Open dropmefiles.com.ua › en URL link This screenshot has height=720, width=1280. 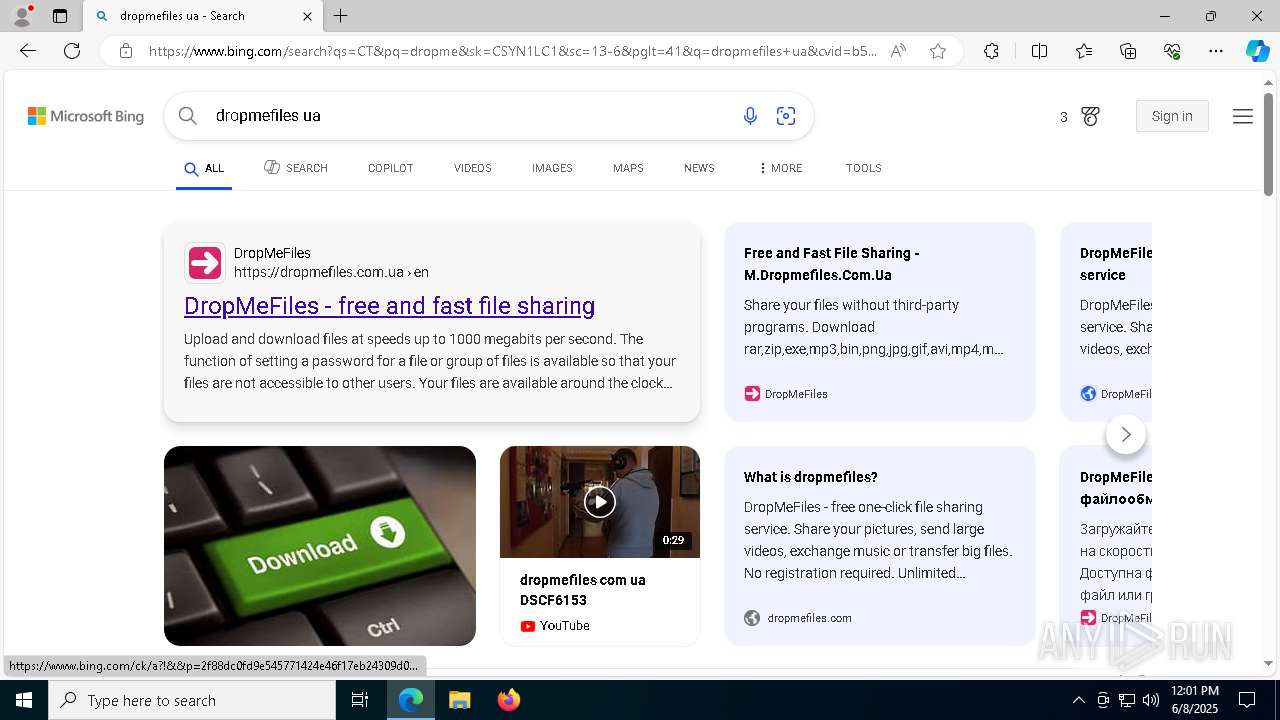(331, 272)
